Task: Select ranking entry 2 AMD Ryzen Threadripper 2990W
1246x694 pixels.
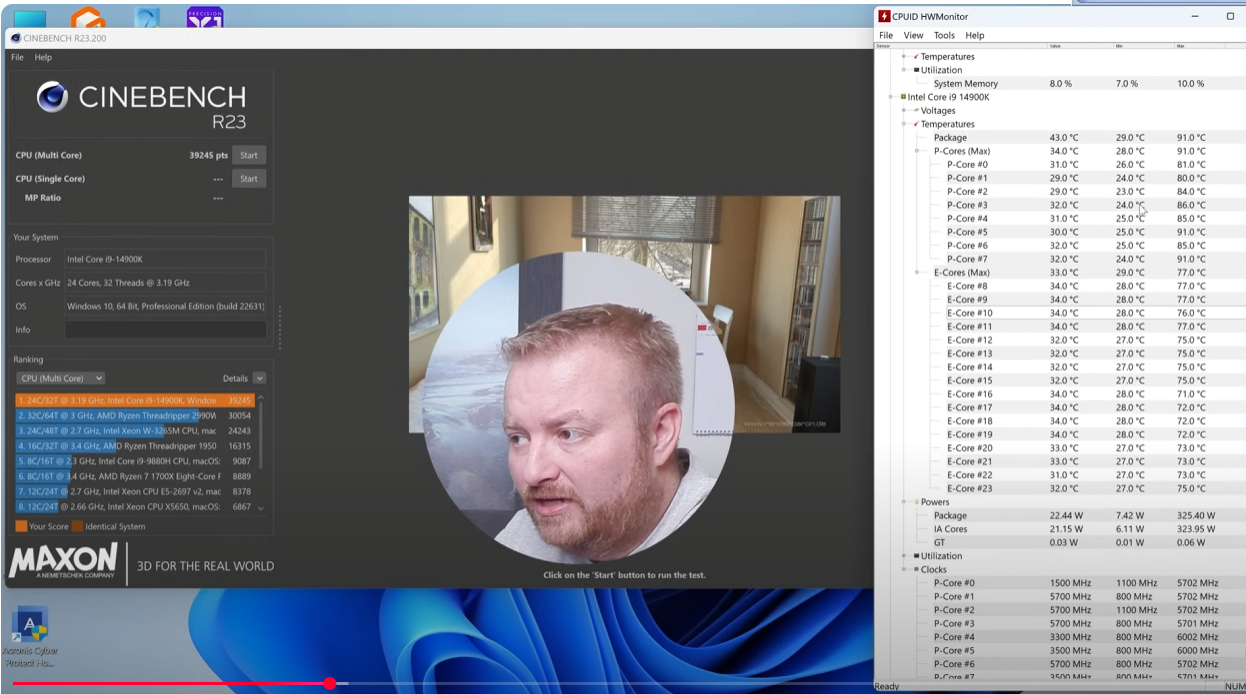Action: point(136,415)
